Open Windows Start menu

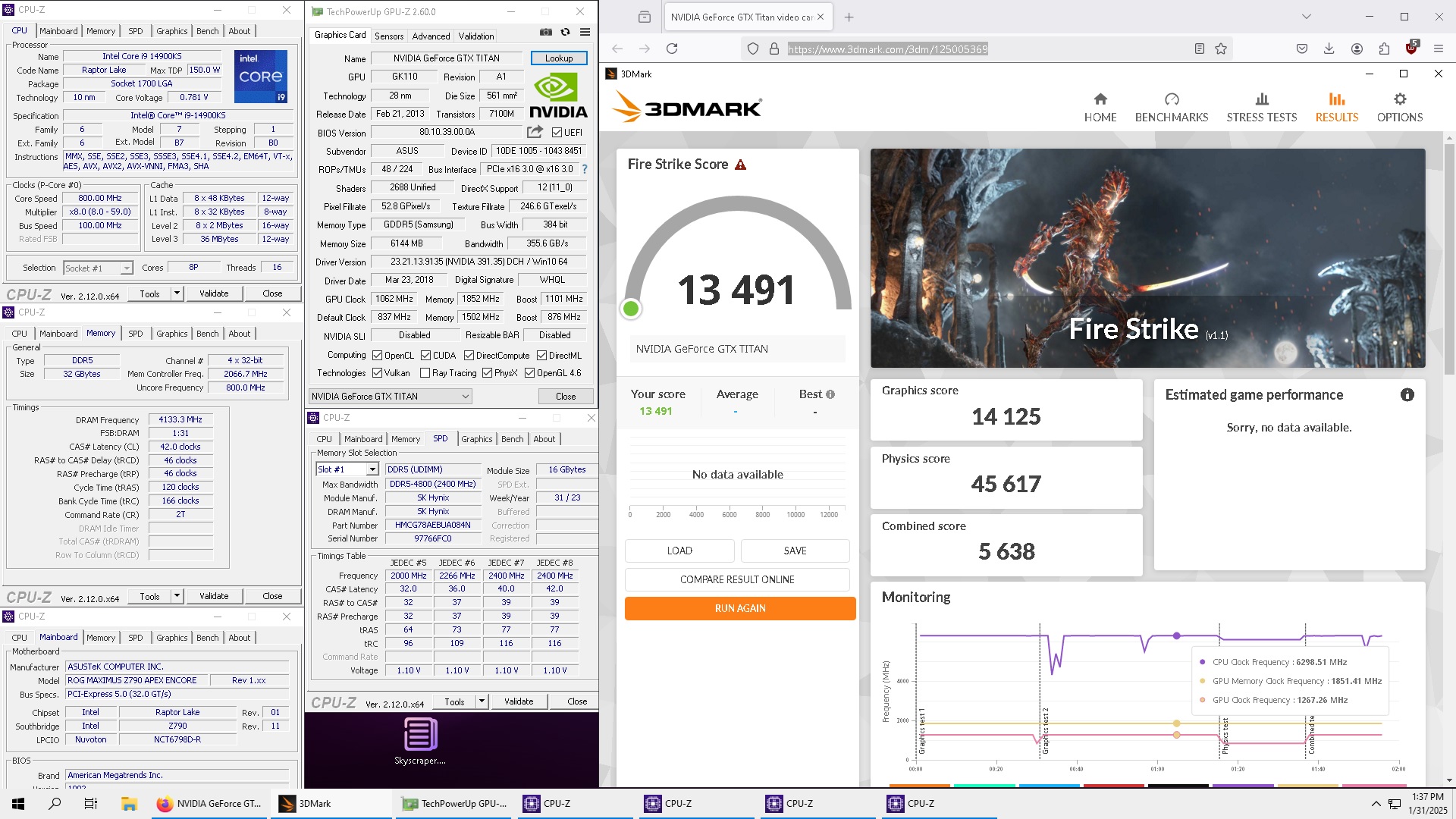pyautogui.click(x=18, y=804)
